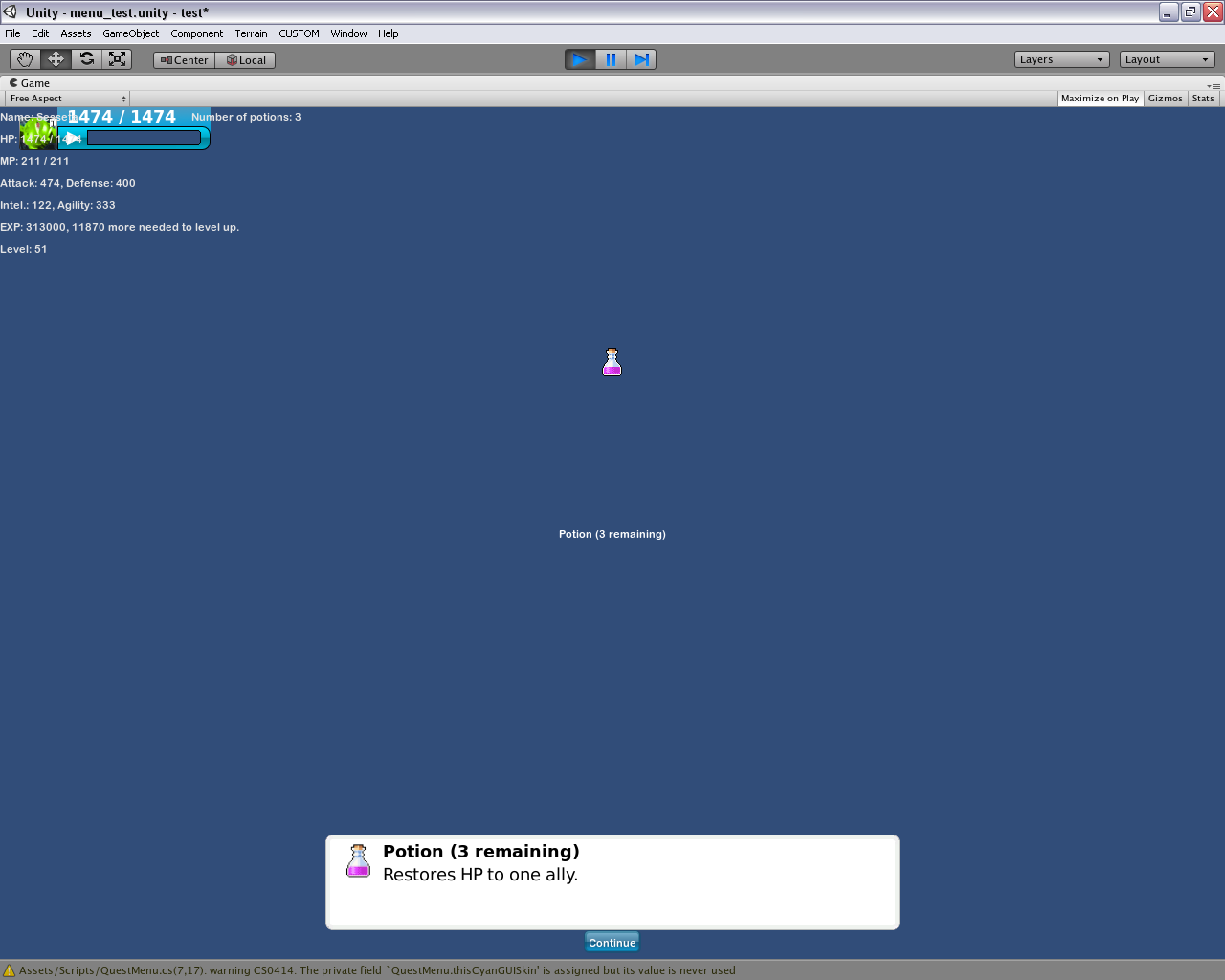Select the Rotate tool
This screenshot has height=980, width=1225.
pos(86,59)
